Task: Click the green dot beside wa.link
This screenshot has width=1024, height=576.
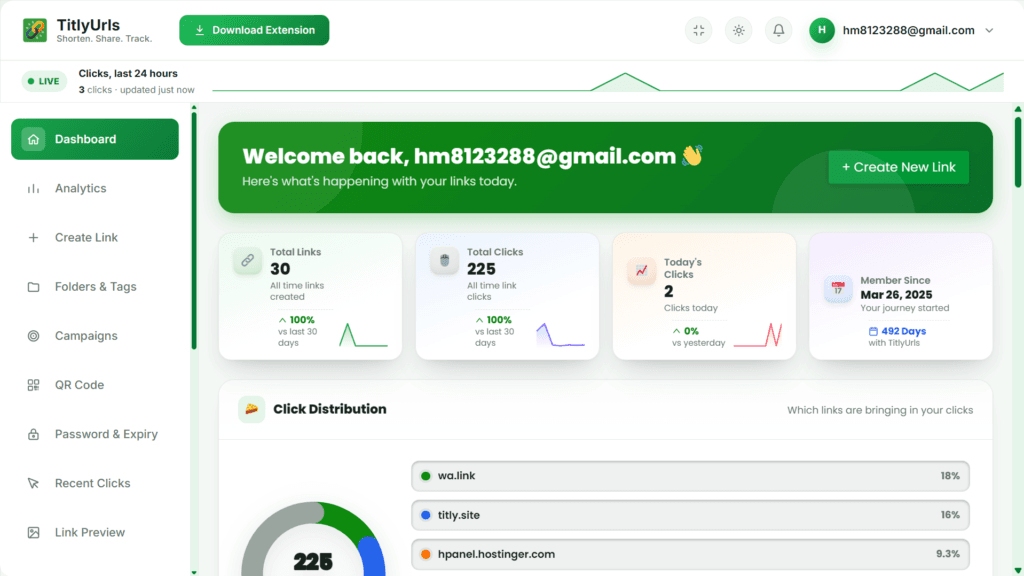Action: (x=426, y=476)
